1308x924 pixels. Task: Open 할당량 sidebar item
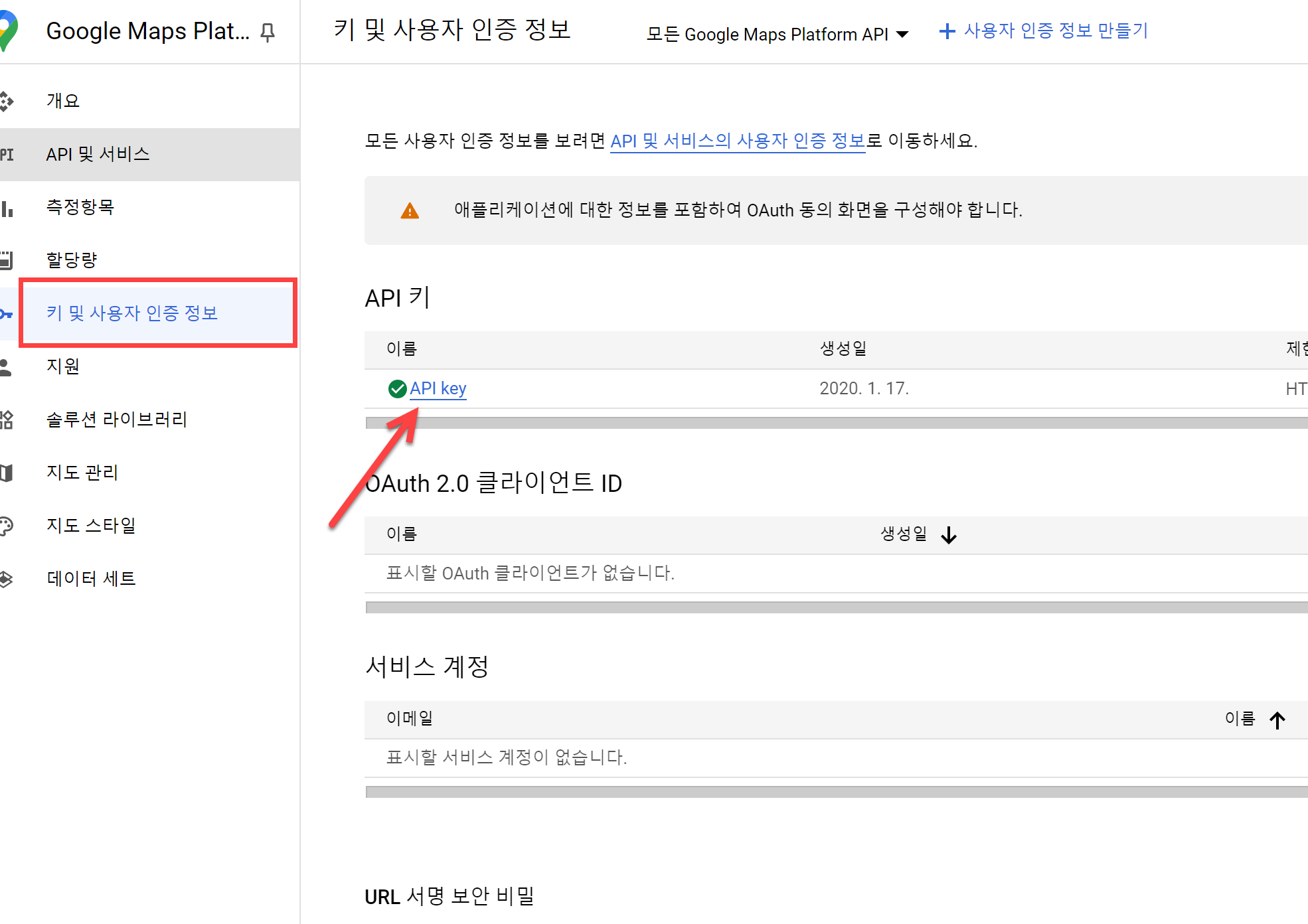[x=72, y=260]
